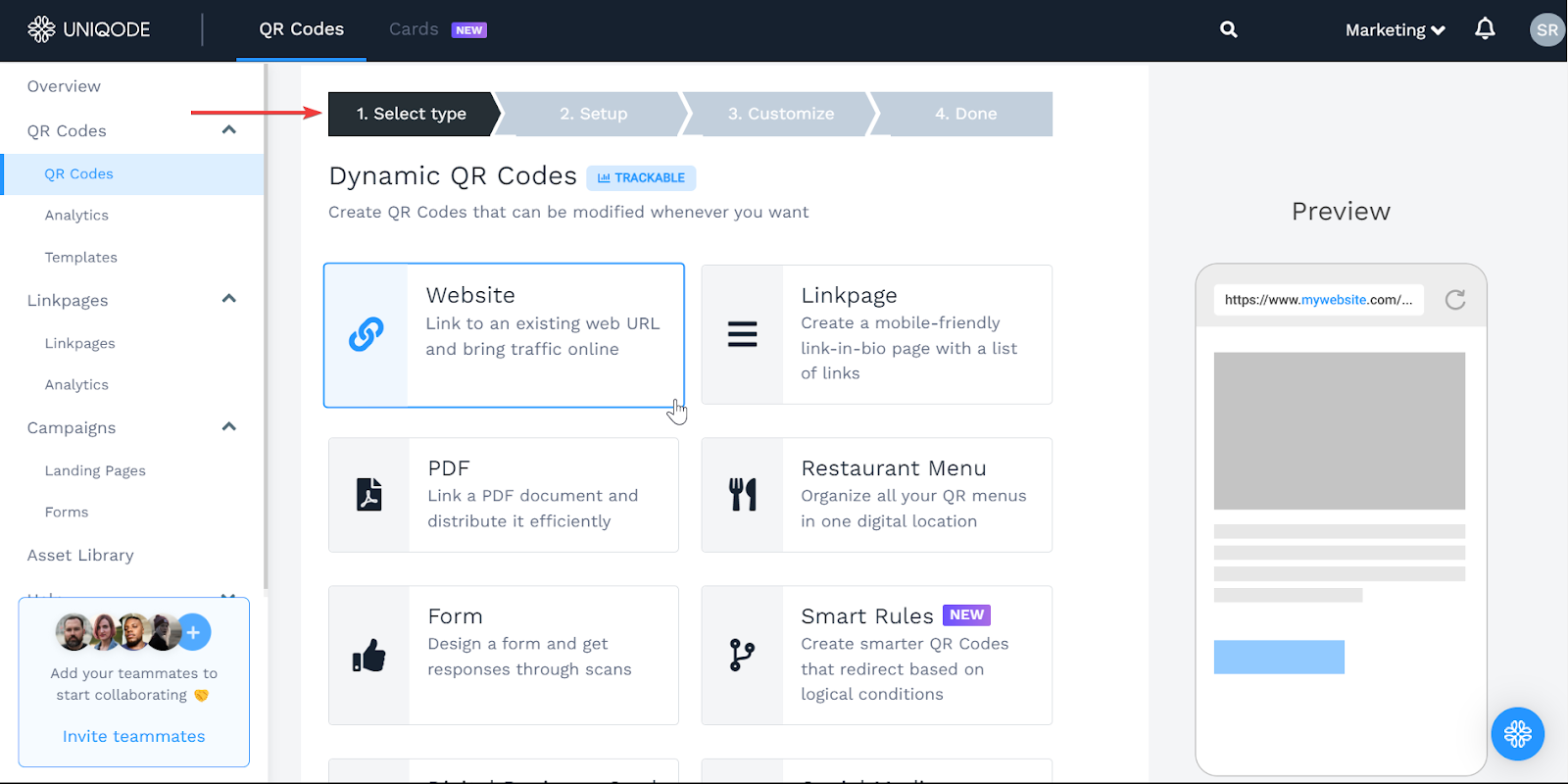
Task: Open Linkpages sub-item in sidebar
Action: tap(79, 343)
